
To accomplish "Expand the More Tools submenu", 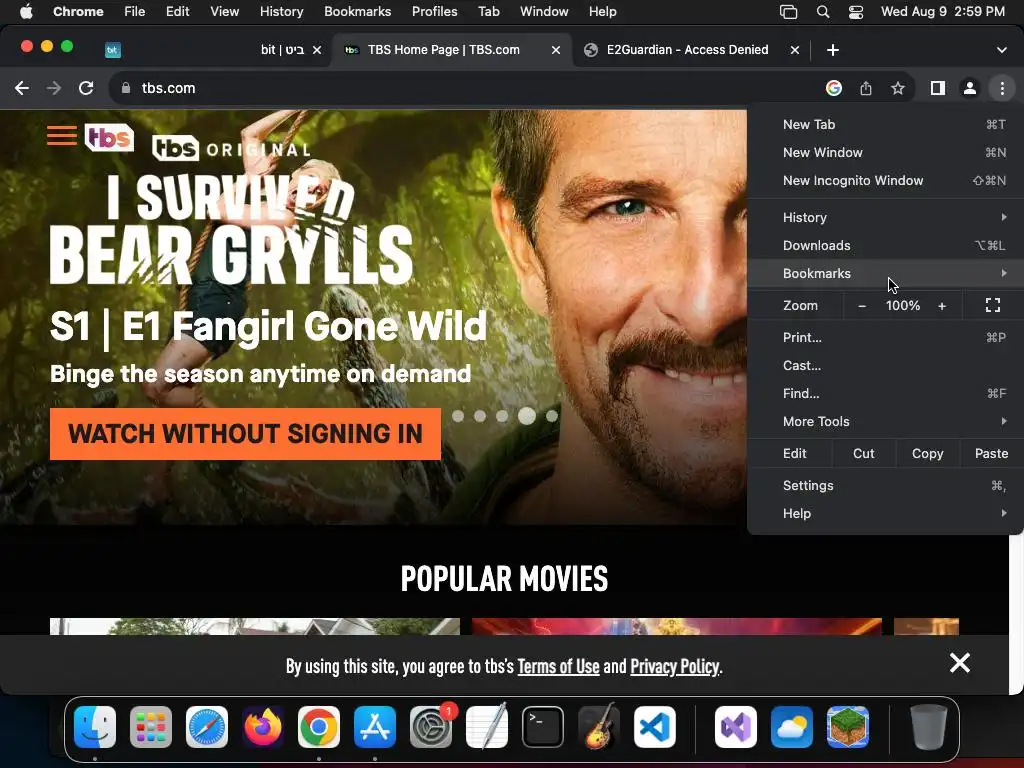I will (884, 422).
